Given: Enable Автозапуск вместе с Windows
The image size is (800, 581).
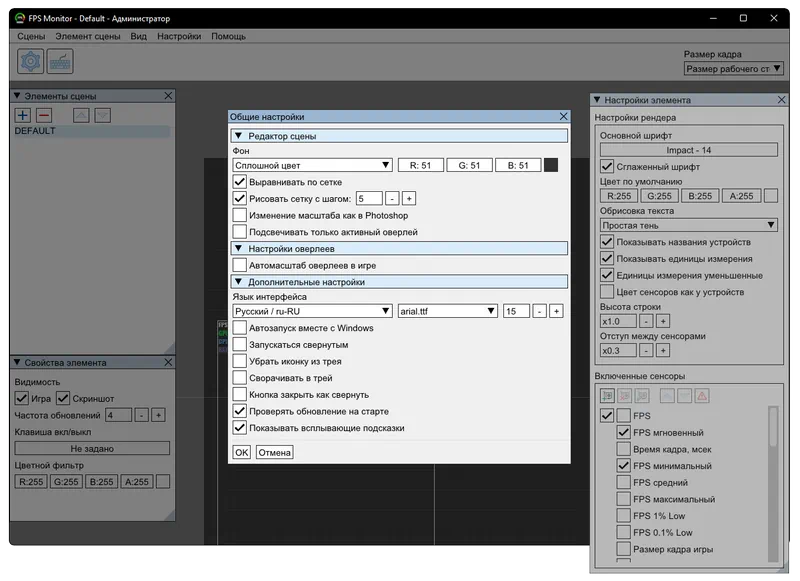Looking at the screenshot, I should point(239,328).
